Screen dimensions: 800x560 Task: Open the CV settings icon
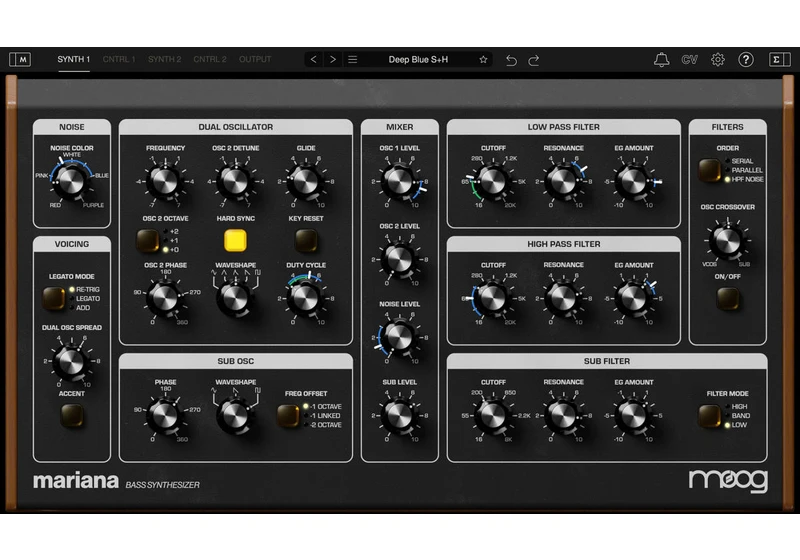tap(689, 60)
